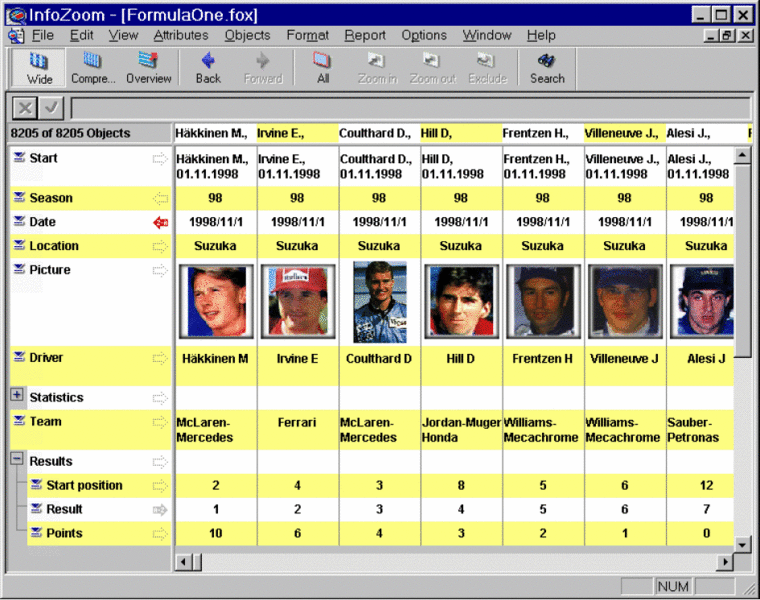The image size is (760, 600).
Task: Select Coulthard's driver photo
Action: click(x=380, y=302)
